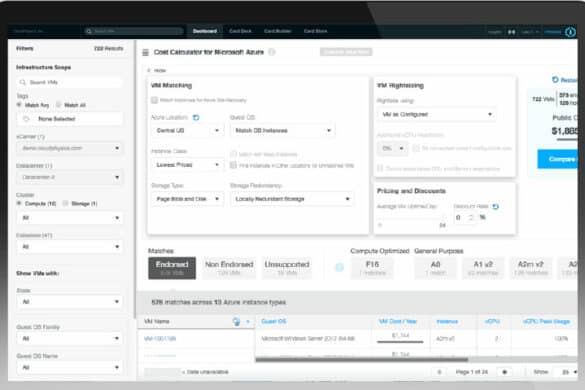Open the vCPU headroom 0% dropdown
Viewport: 585px width, 390px height.
(x=392, y=149)
